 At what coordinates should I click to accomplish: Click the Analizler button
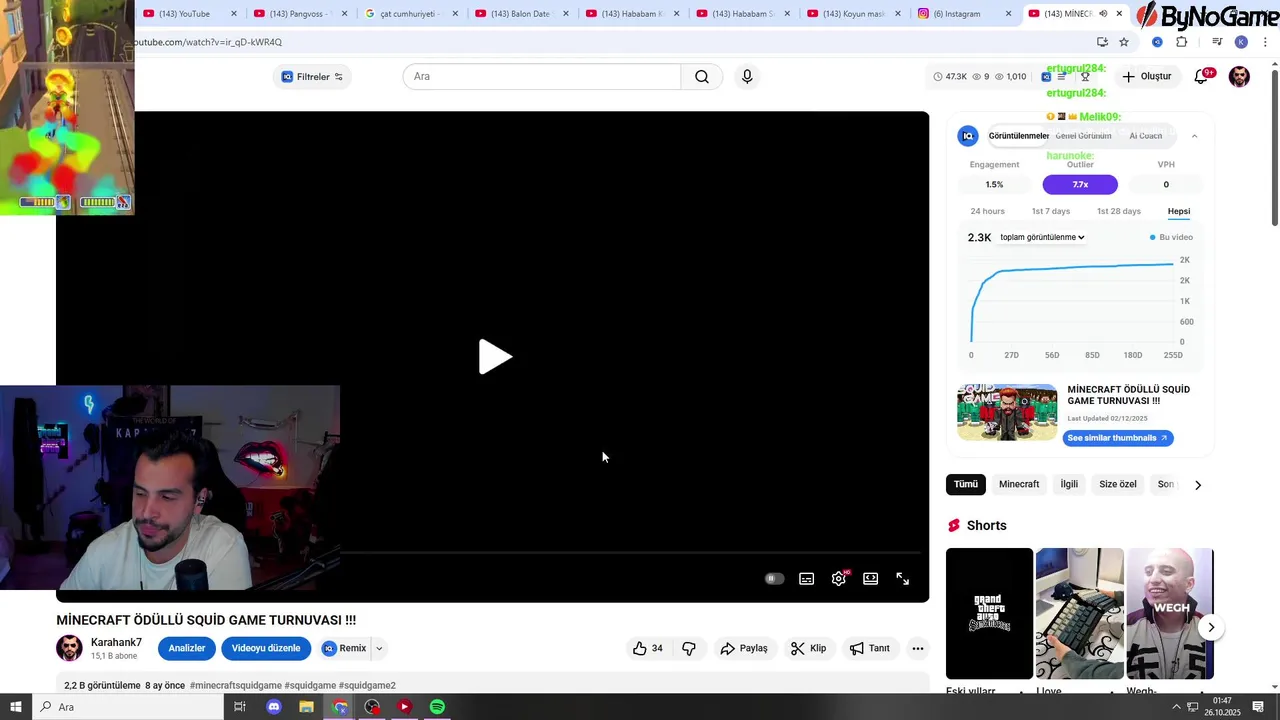(186, 648)
